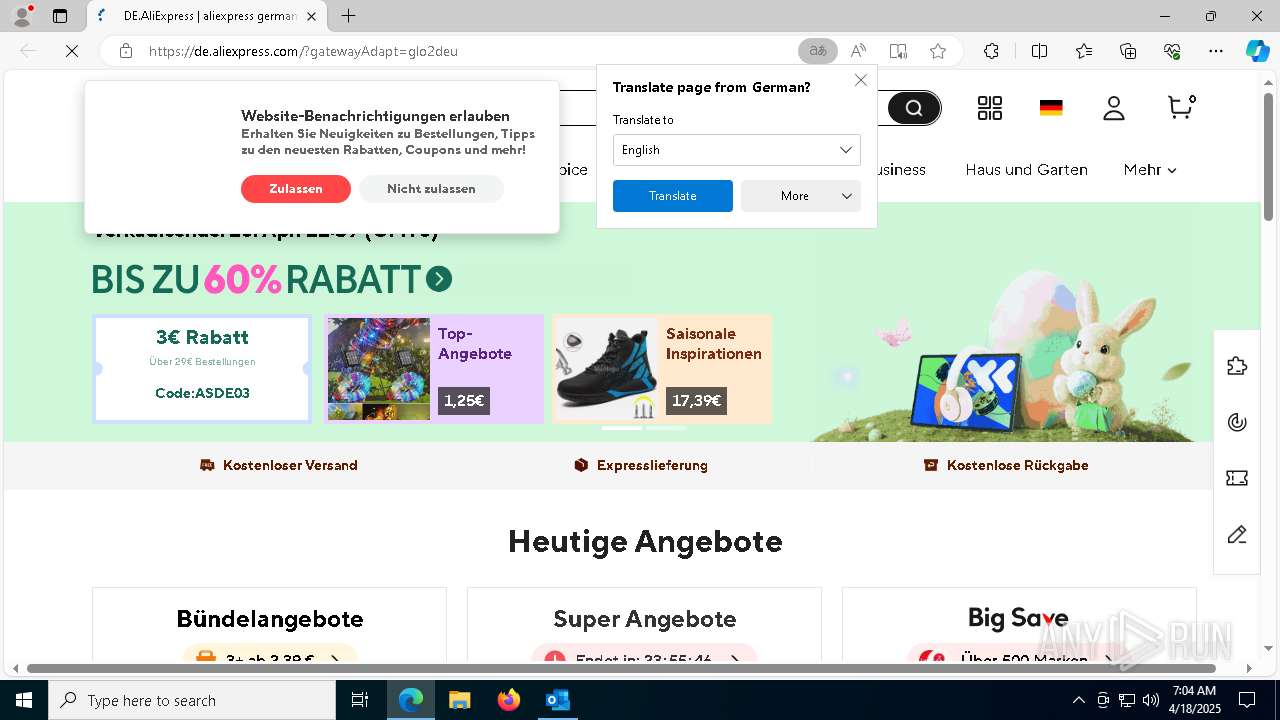1280x720 pixels.
Task: Open File Explorer from taskbar
Action: coord(459,700)
